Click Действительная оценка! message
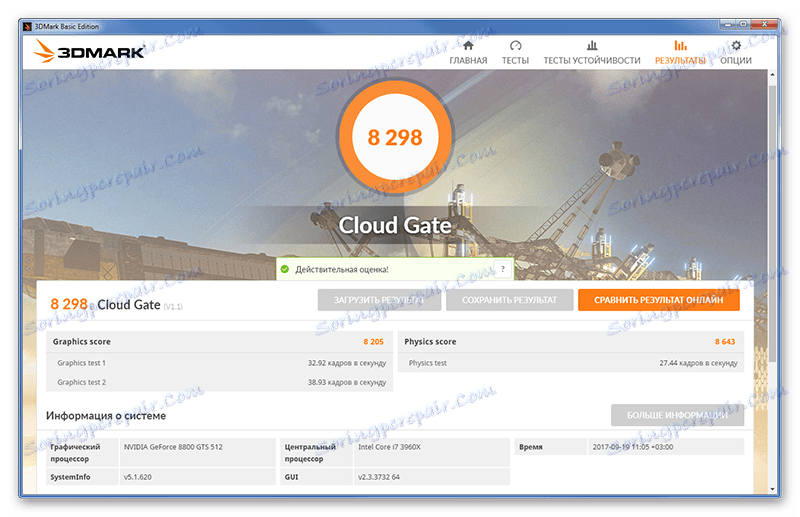Image resolution: width=800 pixels, height=517 pixels. click(x=342, y=269)
